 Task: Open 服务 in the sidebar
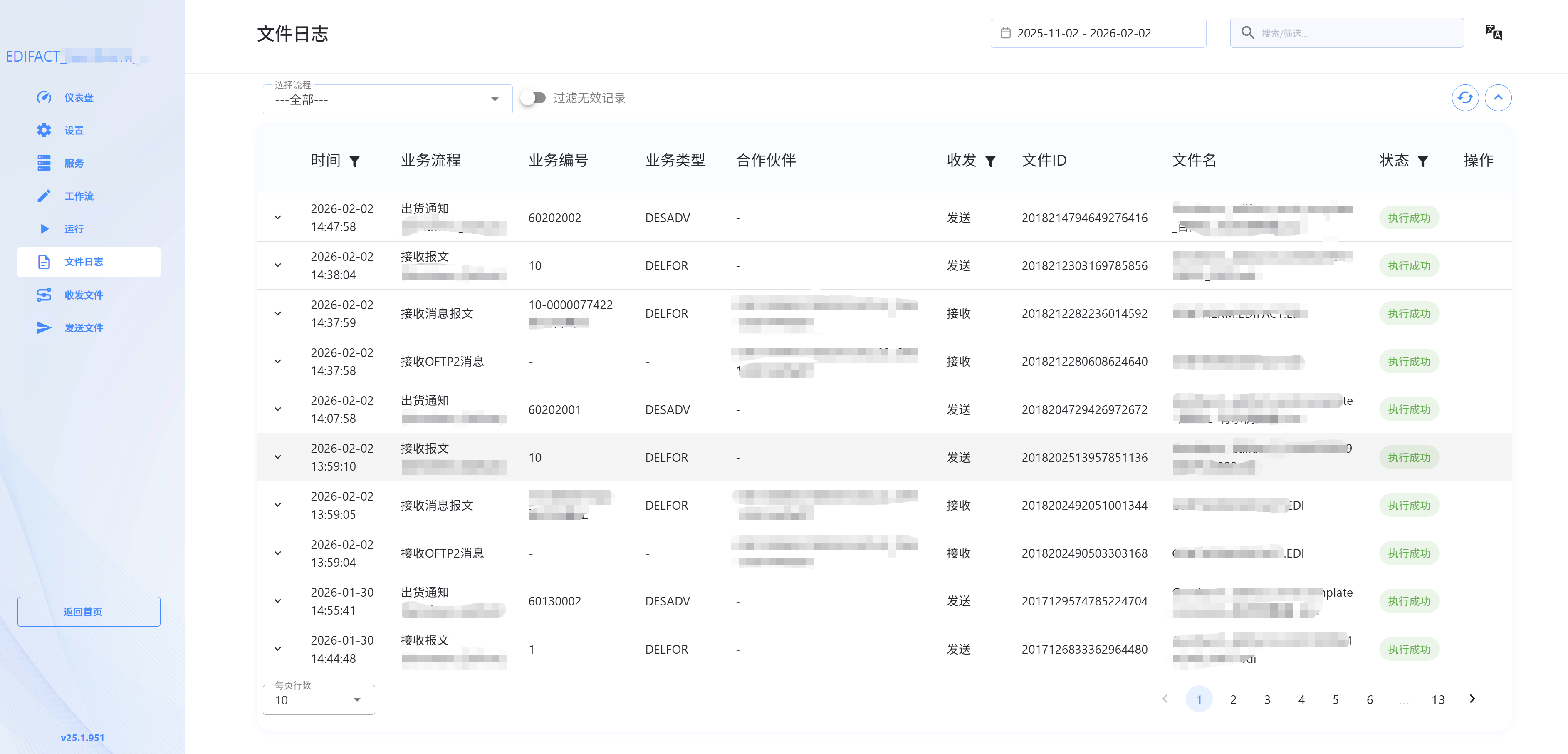89,163
